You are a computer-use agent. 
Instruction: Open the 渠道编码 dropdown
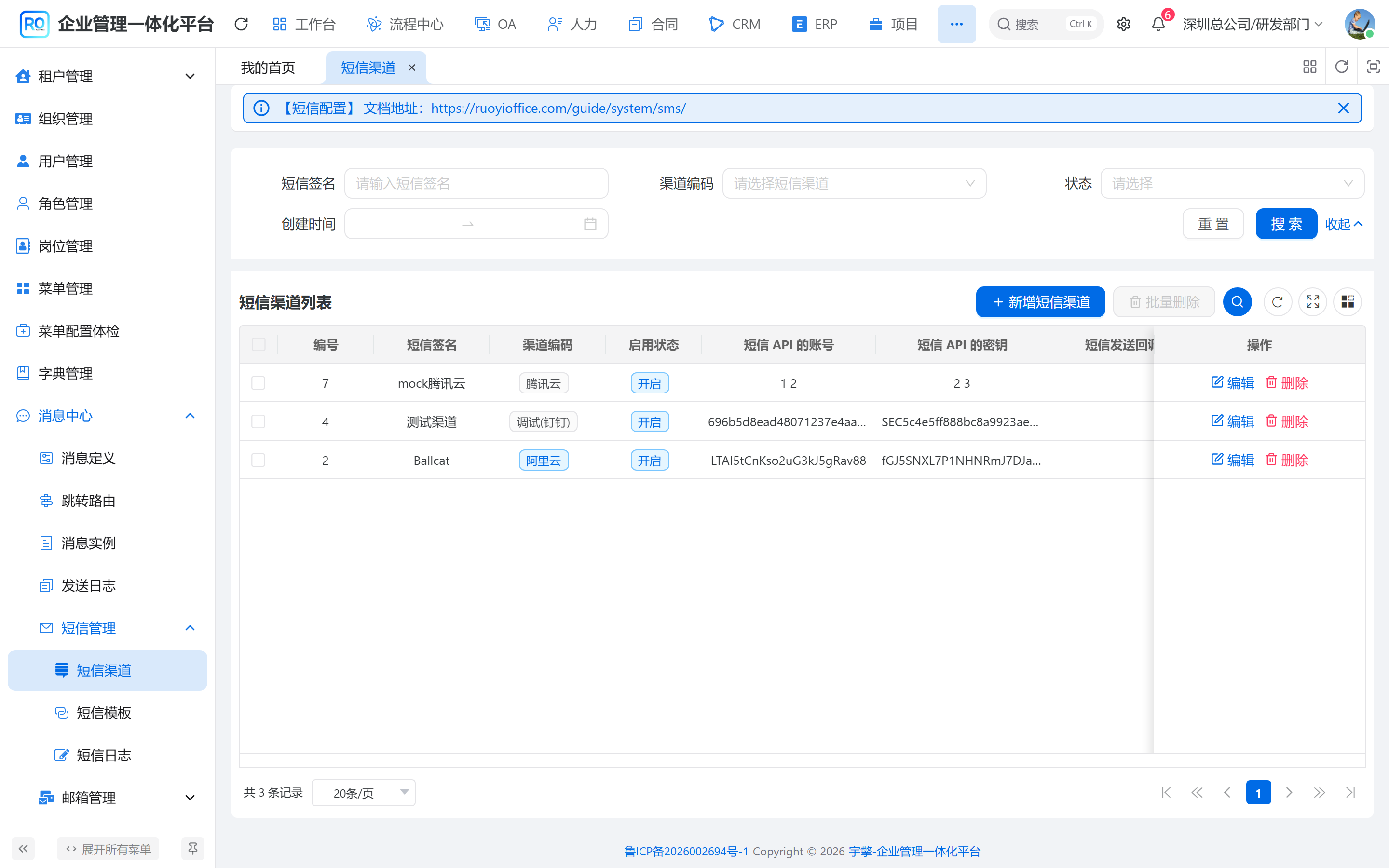[854, 184]
